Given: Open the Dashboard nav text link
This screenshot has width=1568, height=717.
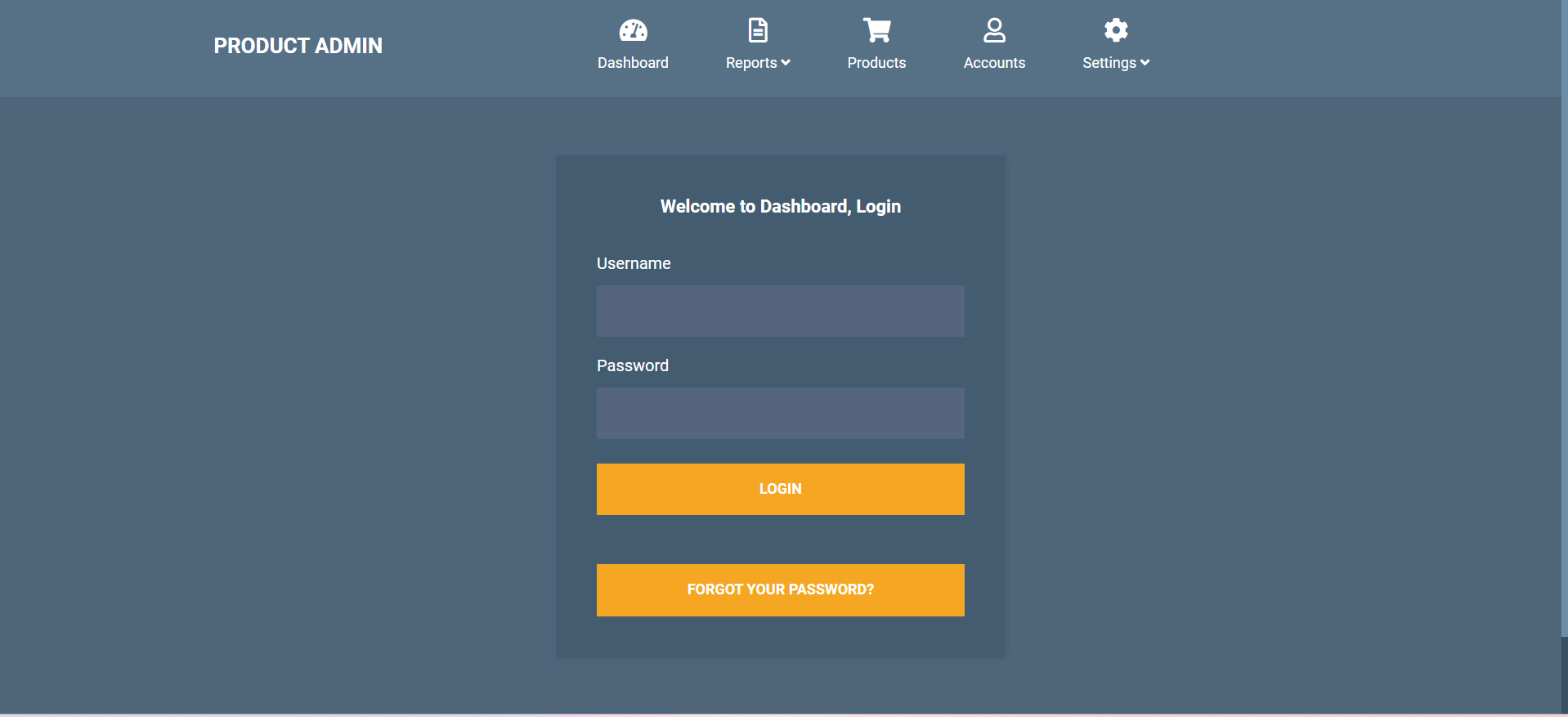Looking at the screenshot, I should pos(633,63).
